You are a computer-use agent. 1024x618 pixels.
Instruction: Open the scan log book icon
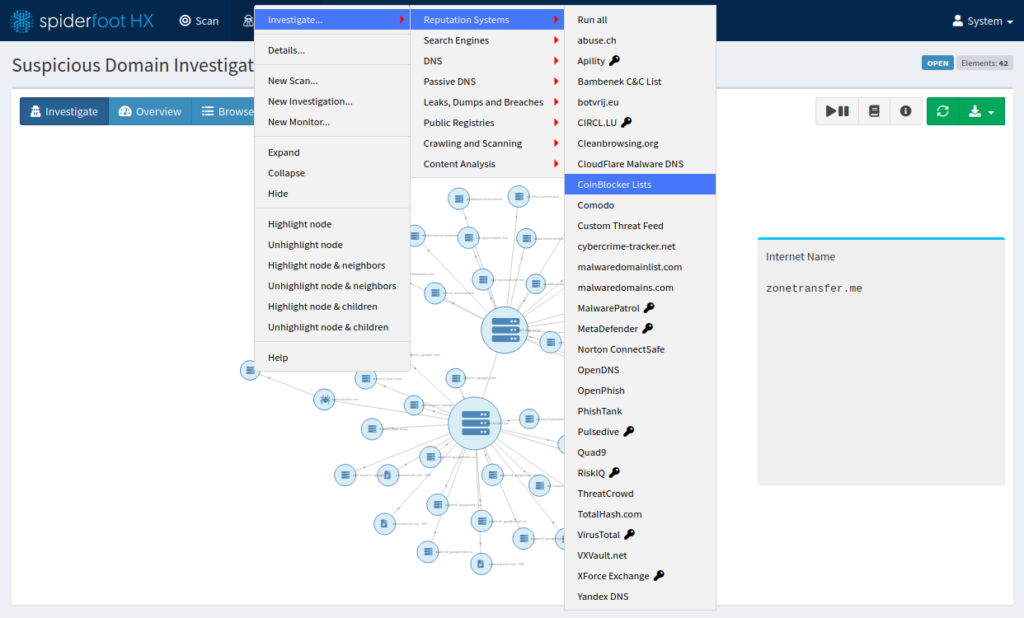872,111
